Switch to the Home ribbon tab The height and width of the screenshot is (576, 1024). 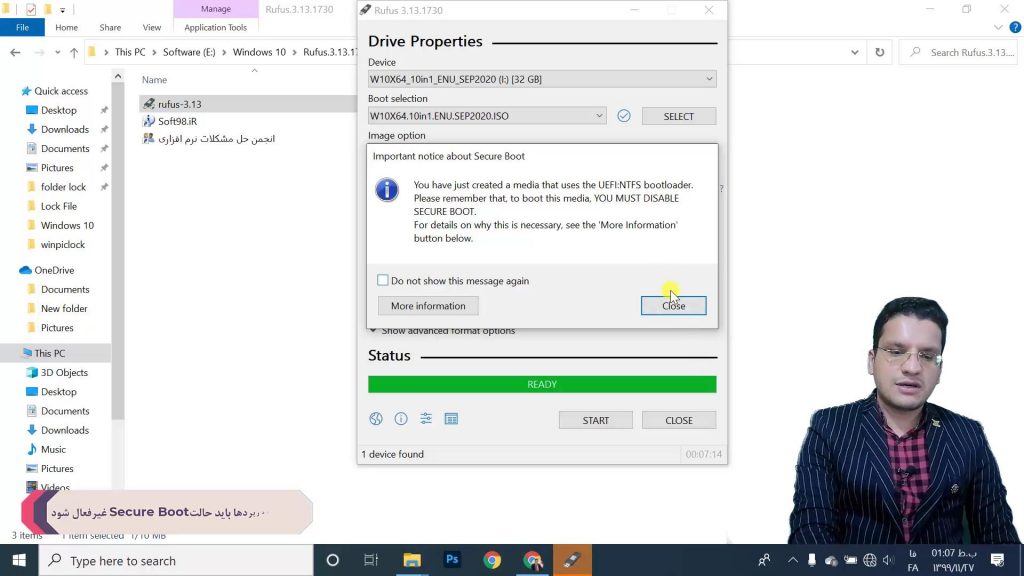pos(67,27)
